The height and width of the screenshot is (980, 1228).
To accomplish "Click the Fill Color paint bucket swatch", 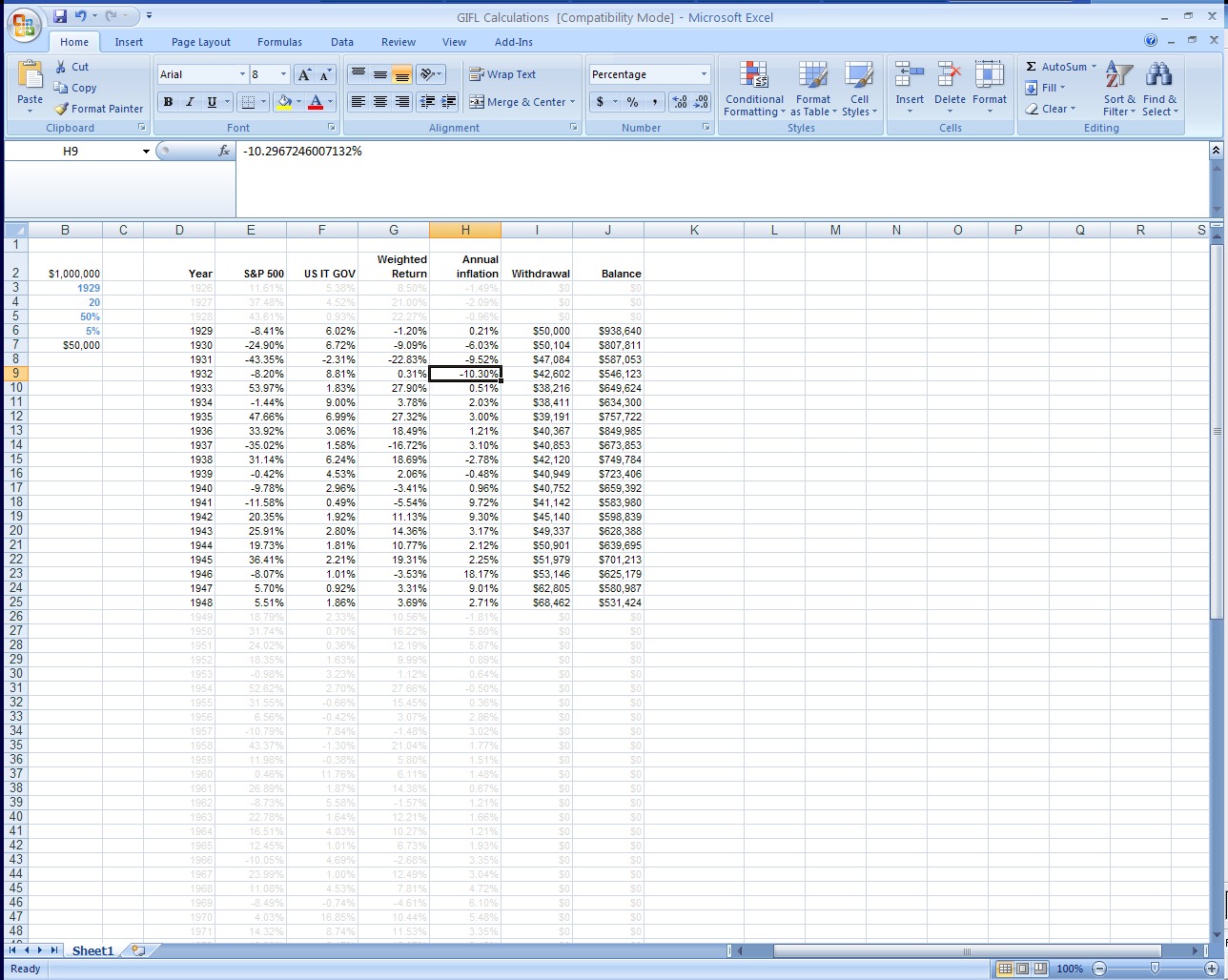I will point(283,102).
